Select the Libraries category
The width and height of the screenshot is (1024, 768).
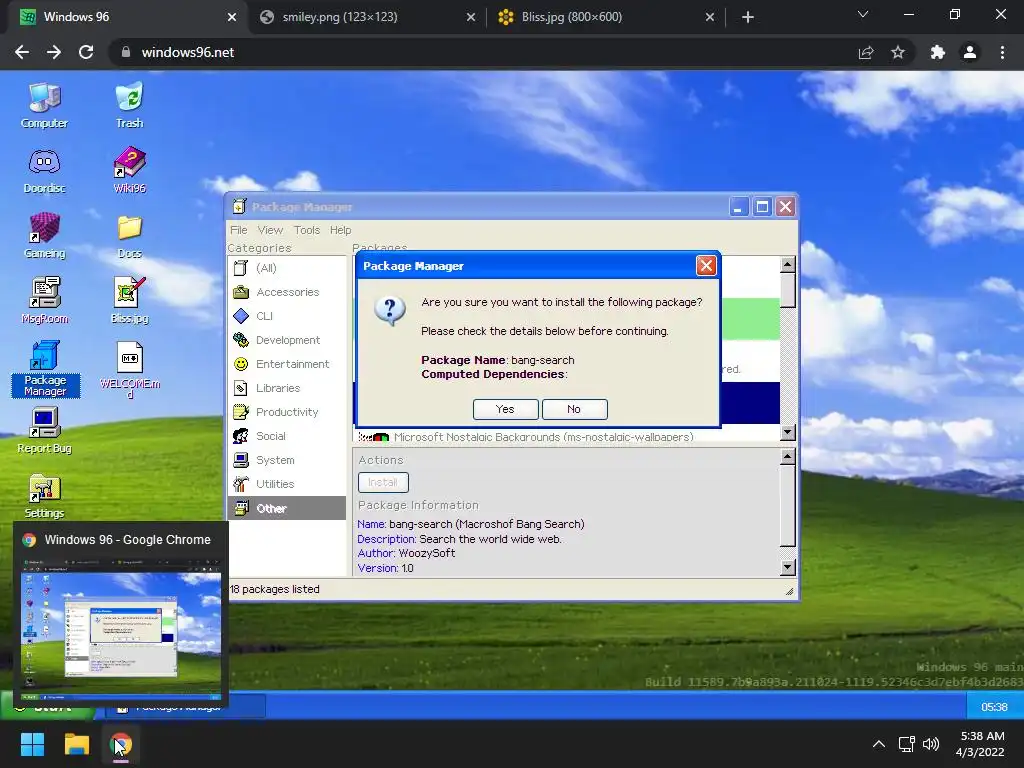point(287,388)
